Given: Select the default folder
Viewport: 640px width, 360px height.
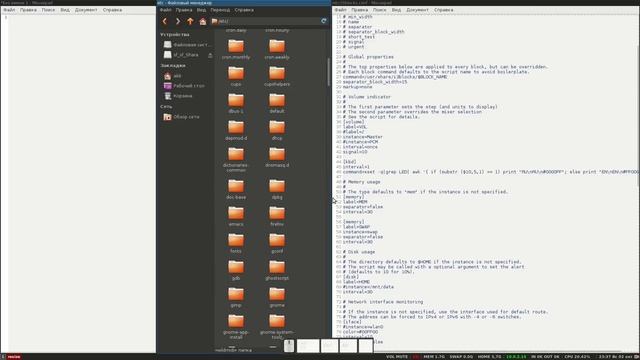Looking at the screenshot, I should pos(277,103).
